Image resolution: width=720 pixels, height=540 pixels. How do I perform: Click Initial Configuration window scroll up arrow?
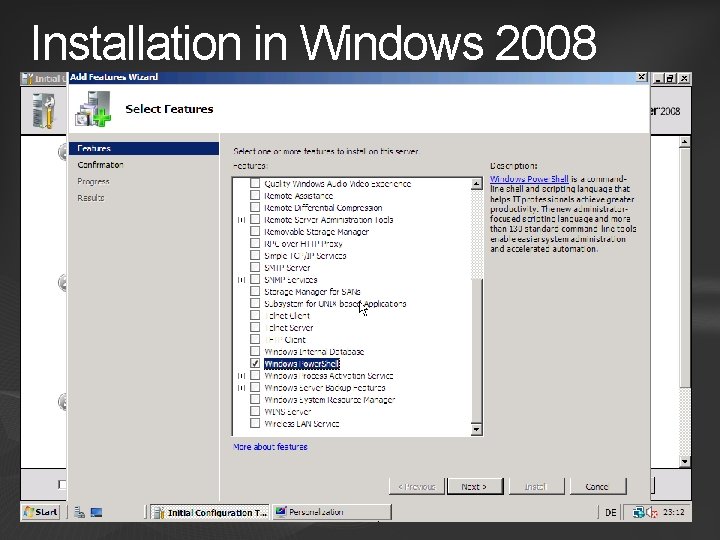point(684,142)
